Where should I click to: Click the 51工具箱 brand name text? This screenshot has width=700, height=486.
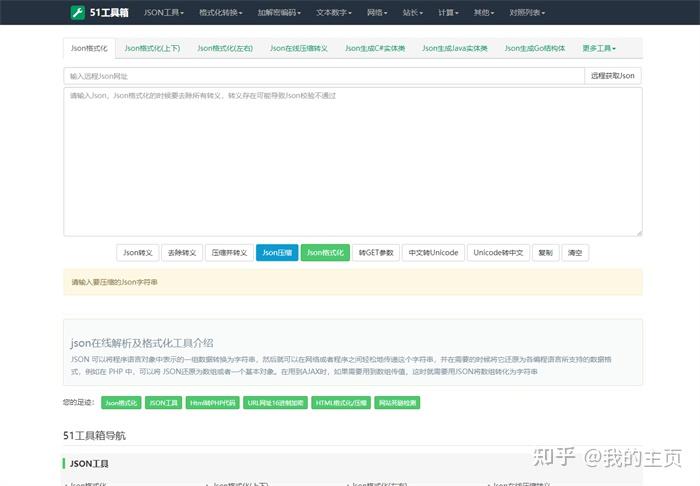coord(109,12)
